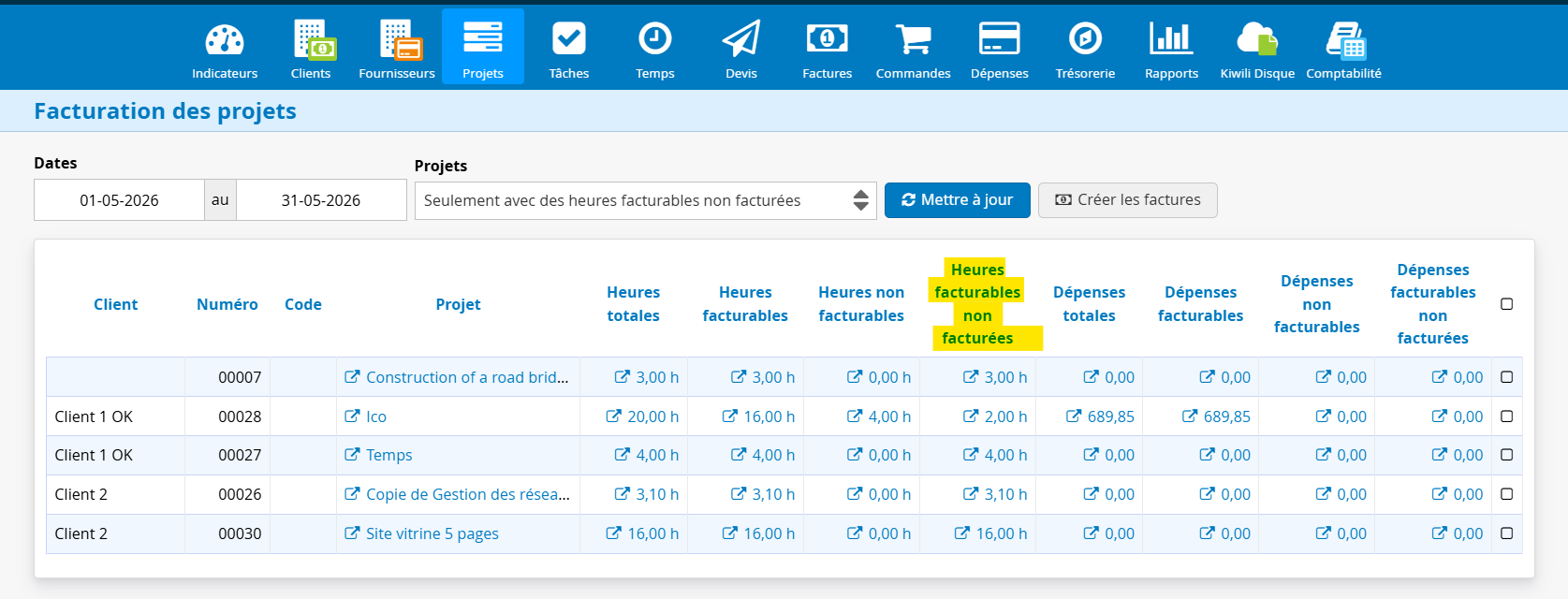This screenshot has height=599, width=1568.
Task: Open the Rapports bar chart icon
Action: point(1171,39)
